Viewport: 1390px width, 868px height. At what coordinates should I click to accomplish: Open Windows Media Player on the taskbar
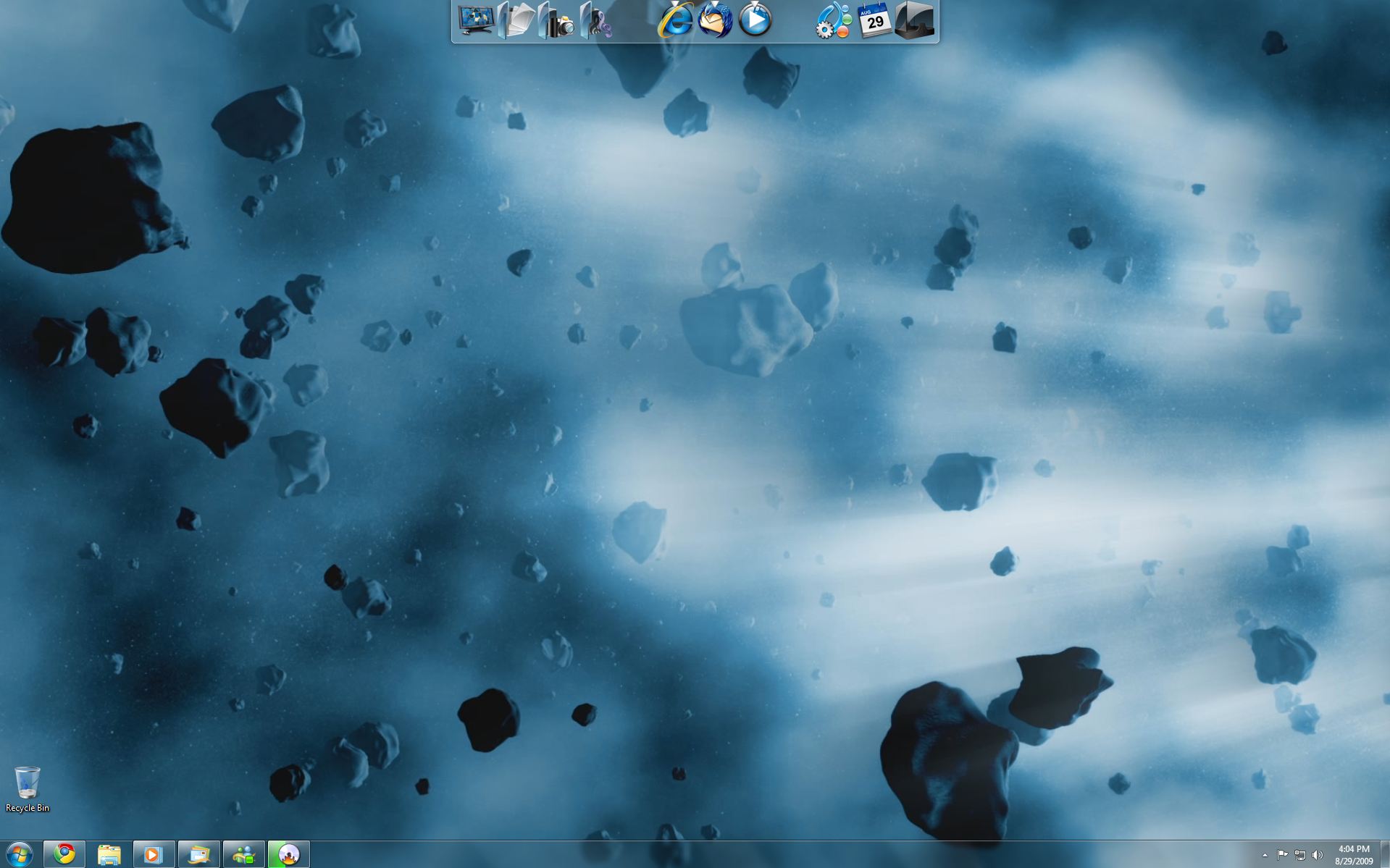click(154, 854)
